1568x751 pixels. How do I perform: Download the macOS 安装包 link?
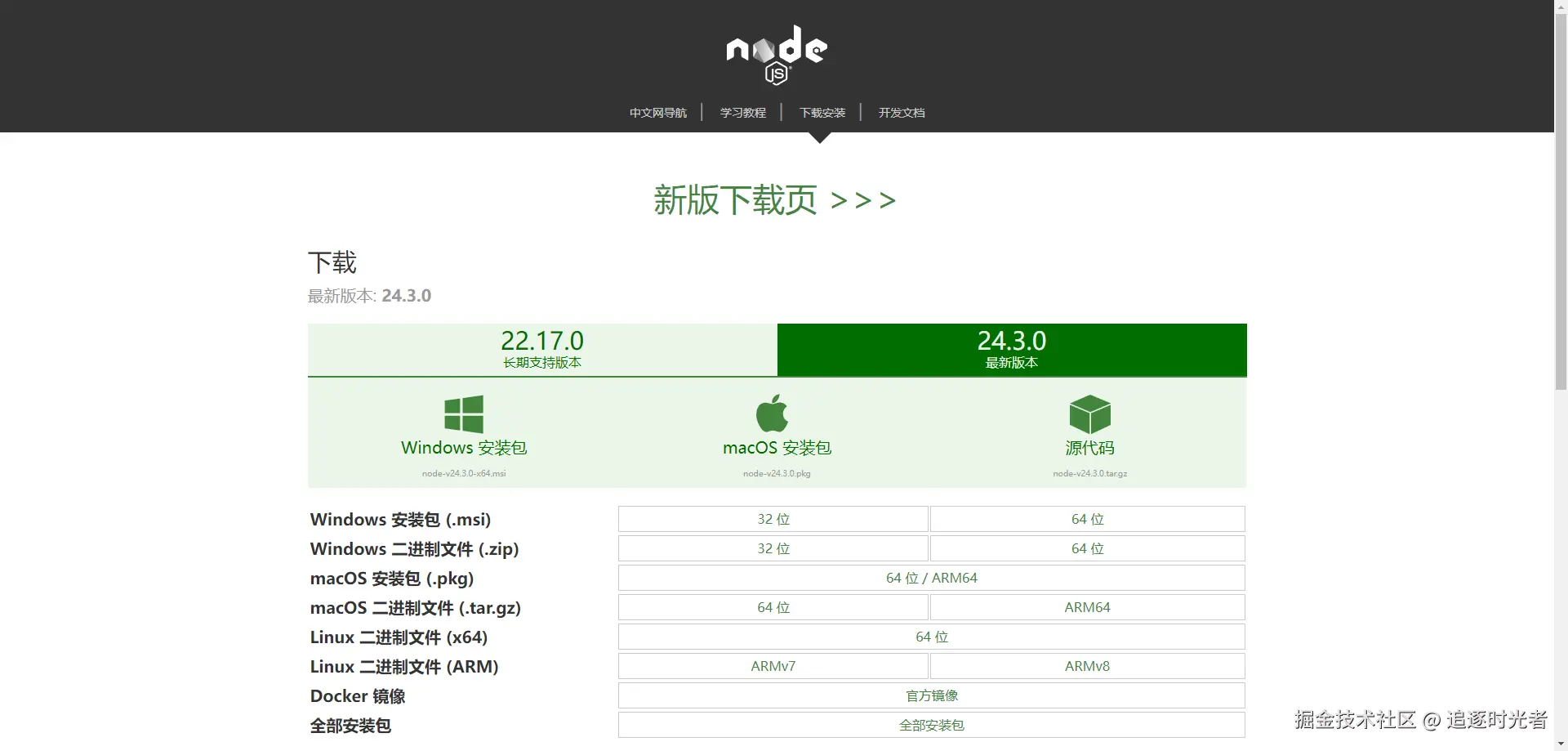pyautogui.click(x=777, y=448)
